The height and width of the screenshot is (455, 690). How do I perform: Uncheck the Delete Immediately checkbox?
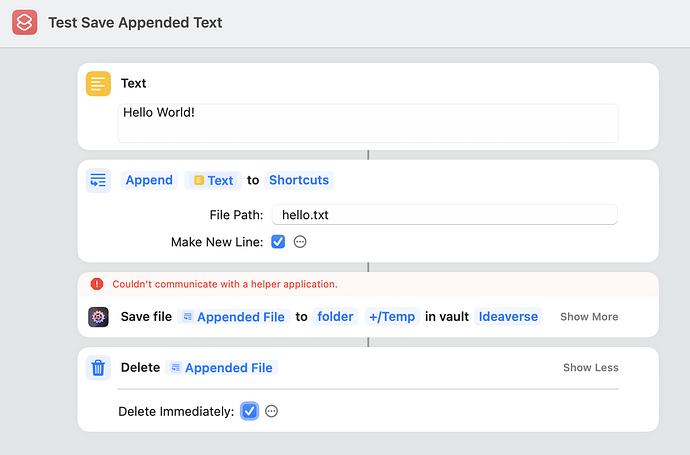249,411
